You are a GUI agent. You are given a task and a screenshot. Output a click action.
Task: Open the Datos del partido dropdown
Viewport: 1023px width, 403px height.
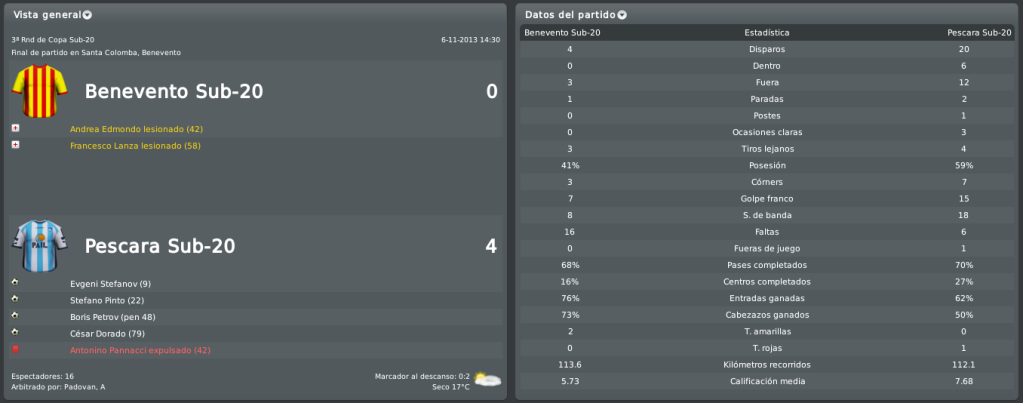(x=622, y=15)
